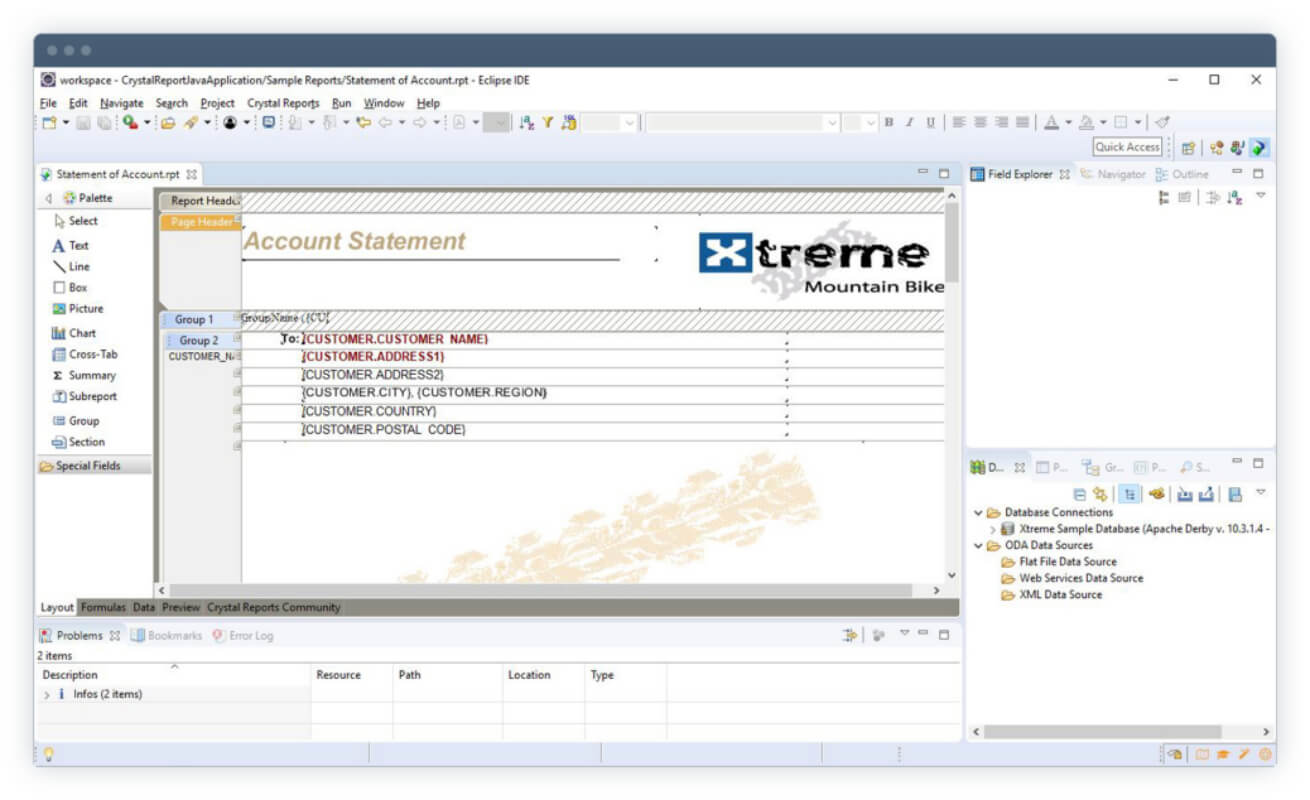This screenshot has height=800, width=1310.
Task: Select the Summary tool in the Palette
Action: tap(83, 375)
